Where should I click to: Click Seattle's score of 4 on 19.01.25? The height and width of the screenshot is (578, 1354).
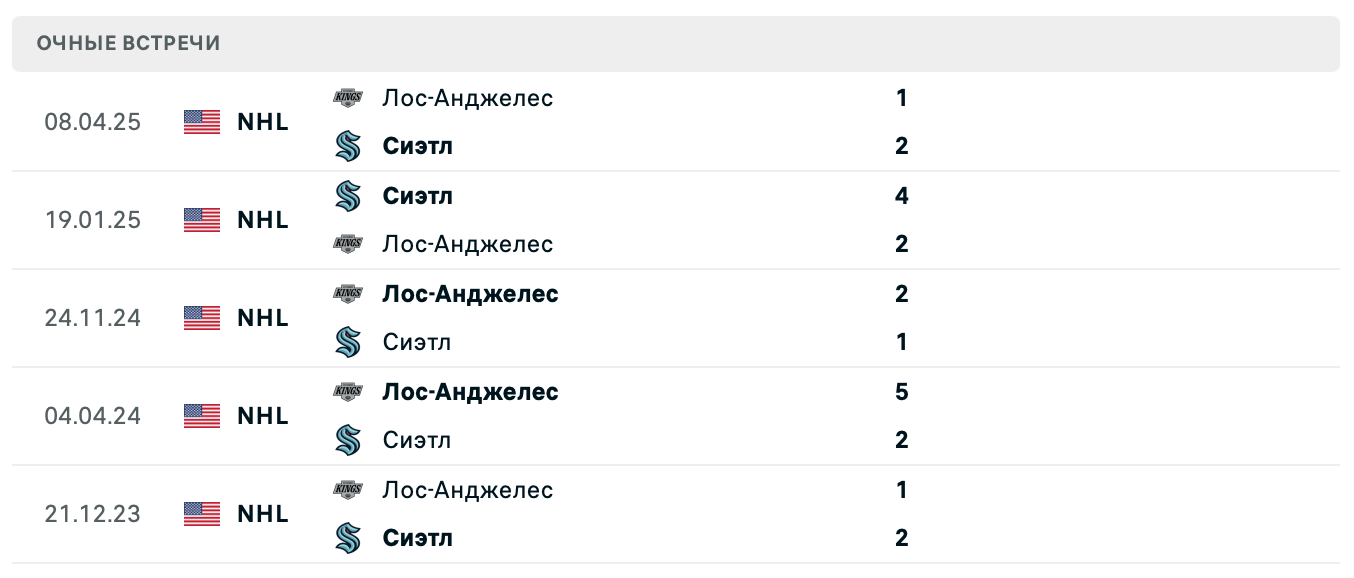(x=901, y=196)
